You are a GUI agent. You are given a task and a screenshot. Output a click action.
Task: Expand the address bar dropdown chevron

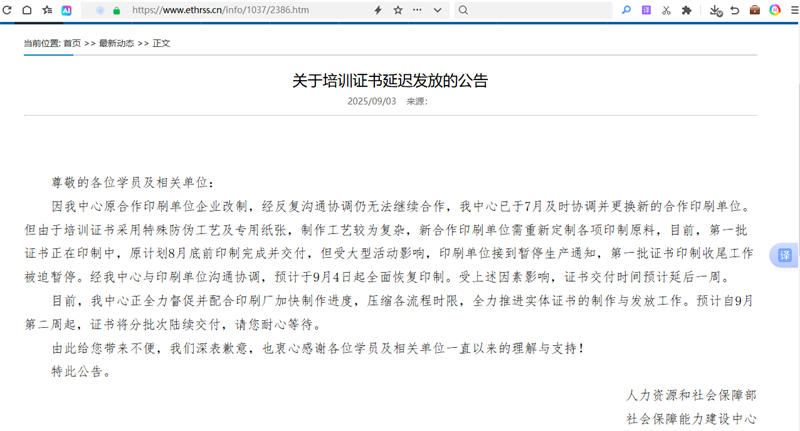pos(437,10)
